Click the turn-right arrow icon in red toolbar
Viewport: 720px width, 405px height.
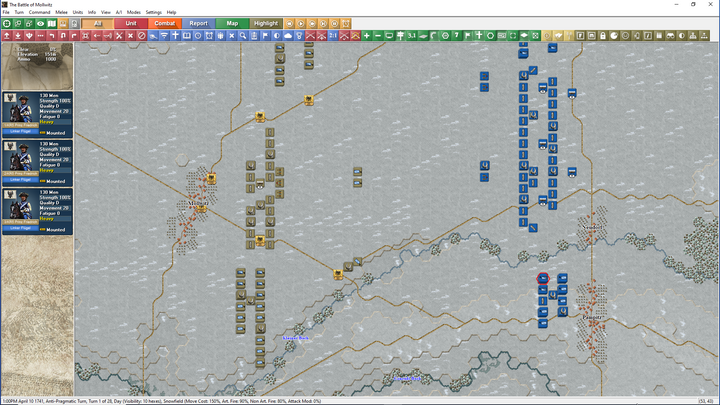[74, 35]
